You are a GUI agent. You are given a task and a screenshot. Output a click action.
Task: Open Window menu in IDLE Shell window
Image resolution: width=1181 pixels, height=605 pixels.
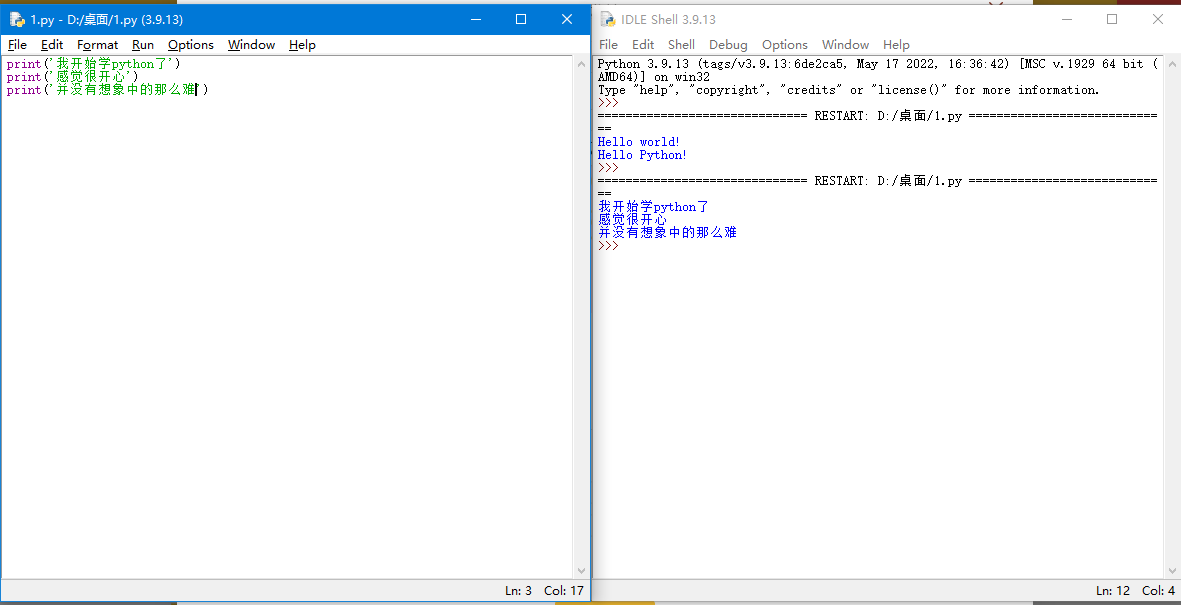[x=845, y=44]
